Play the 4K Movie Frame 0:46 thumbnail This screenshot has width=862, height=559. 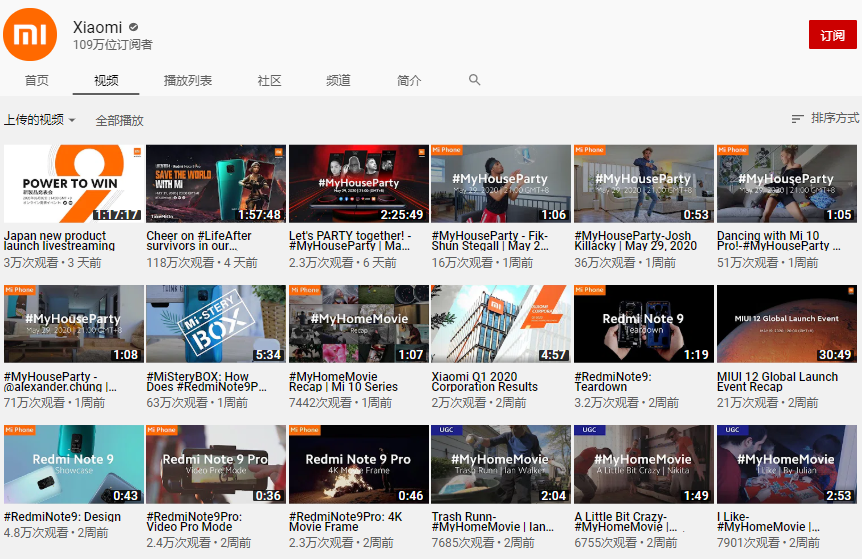click(x=358, y=464)
